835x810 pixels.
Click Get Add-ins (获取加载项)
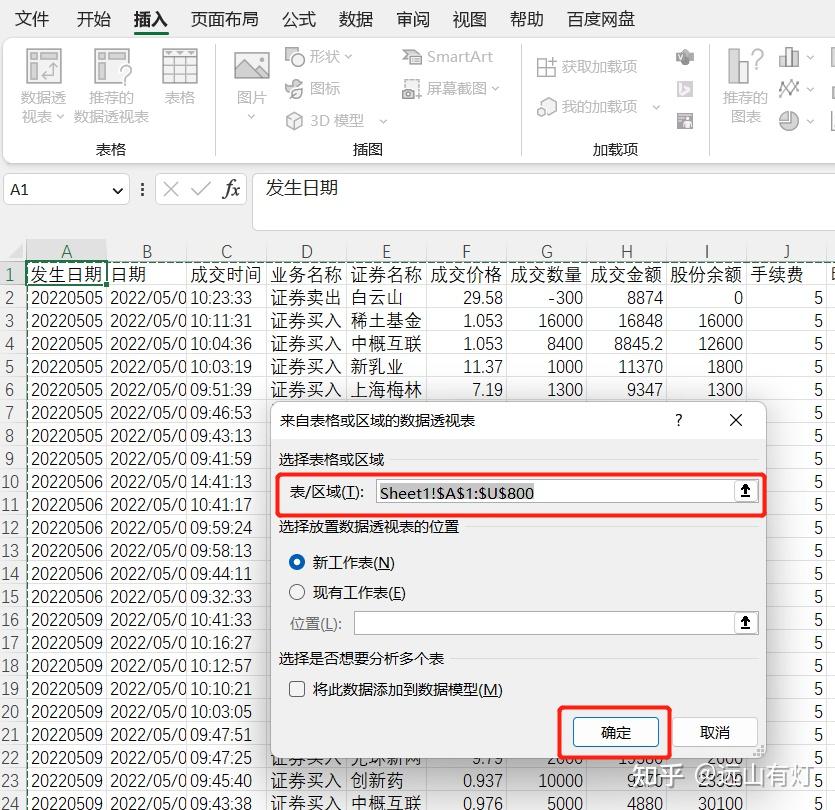pos(586,67)
